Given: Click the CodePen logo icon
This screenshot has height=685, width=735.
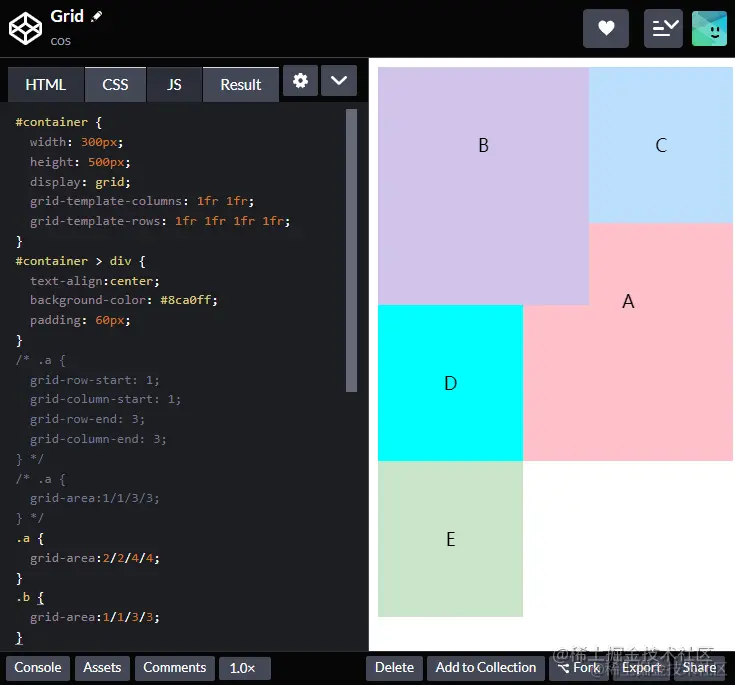Looking at the screenshot, I should (25, 28).
